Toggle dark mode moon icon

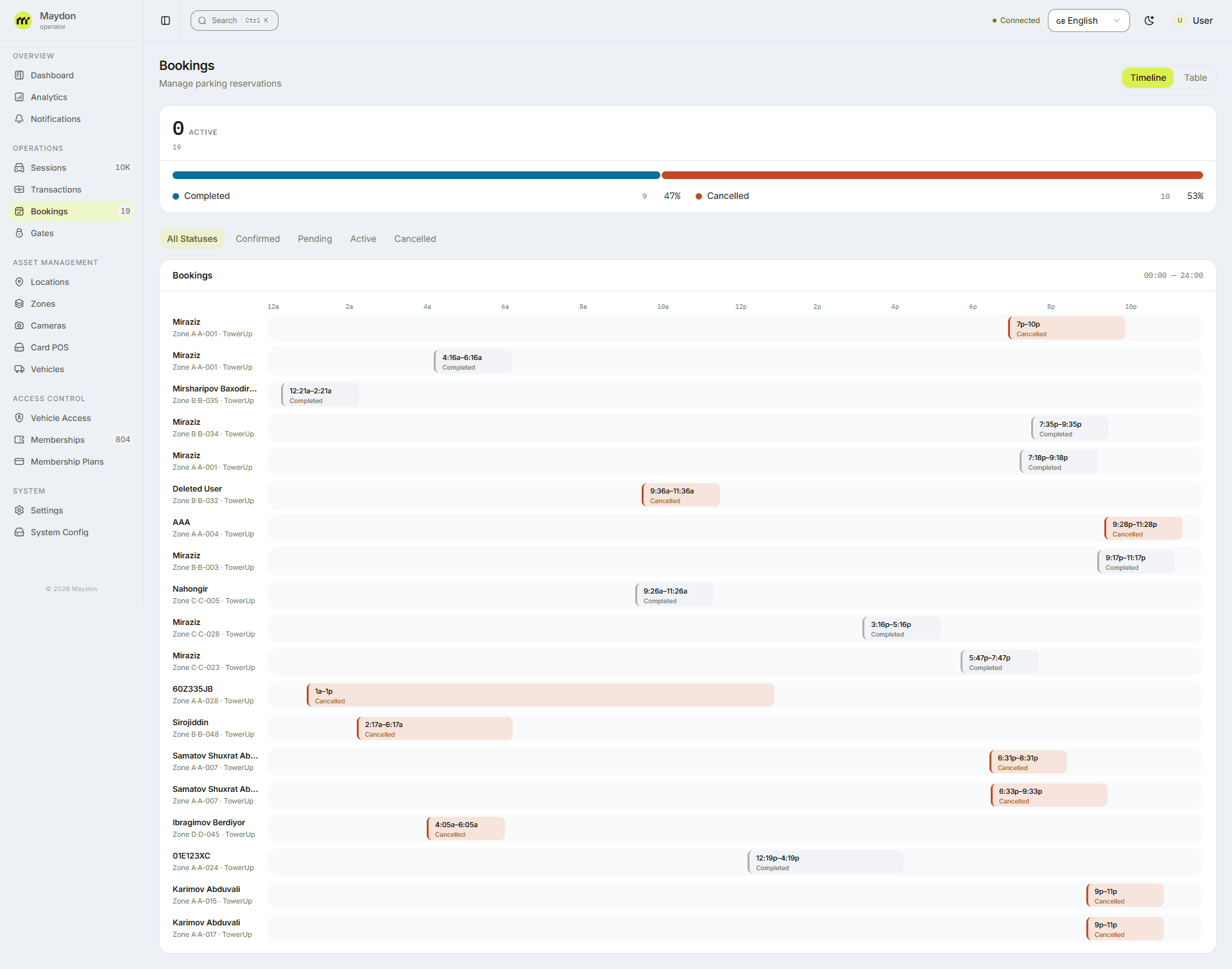click(x=1149, y=21)
